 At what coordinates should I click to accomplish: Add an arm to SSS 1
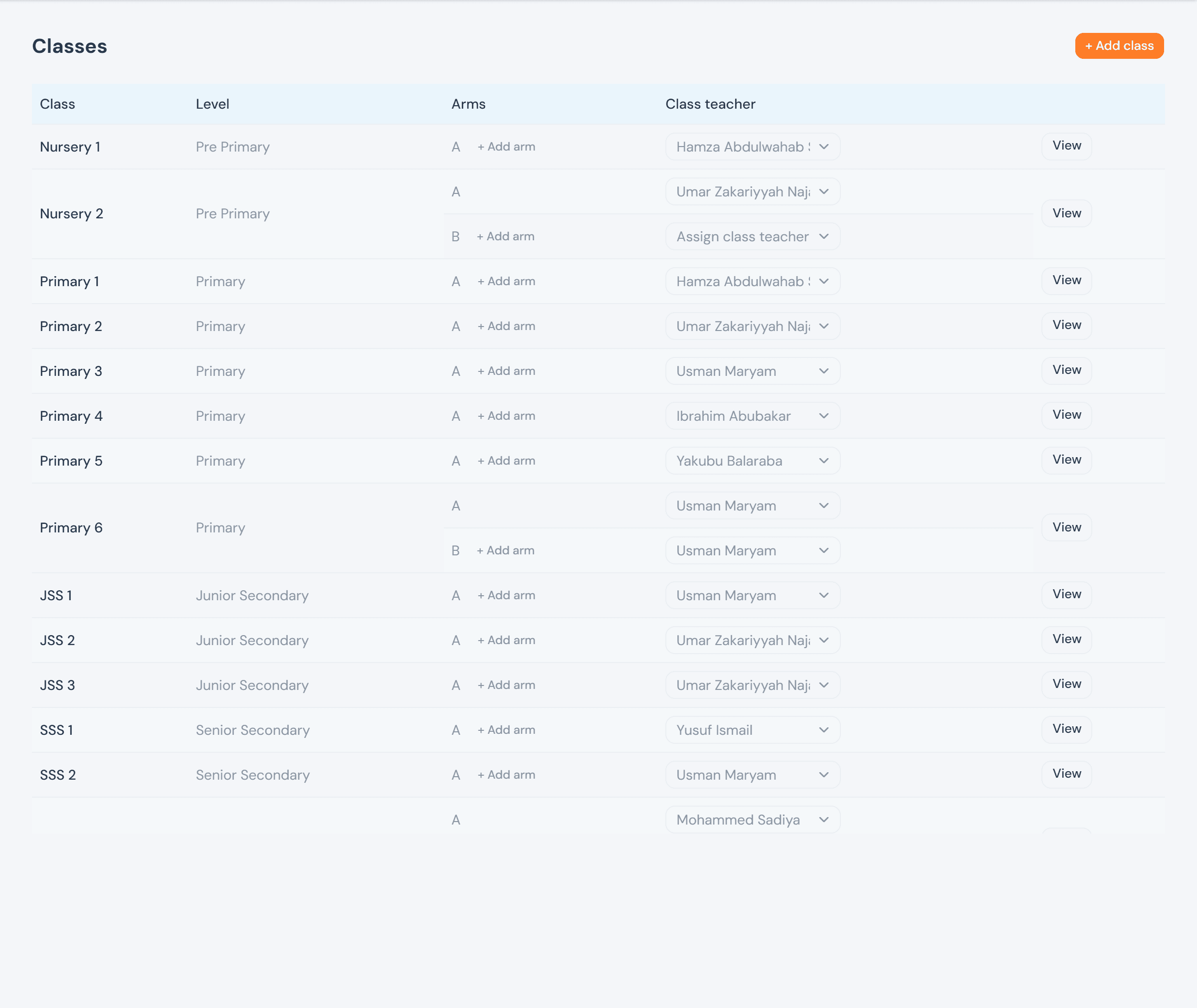(506, 730)
